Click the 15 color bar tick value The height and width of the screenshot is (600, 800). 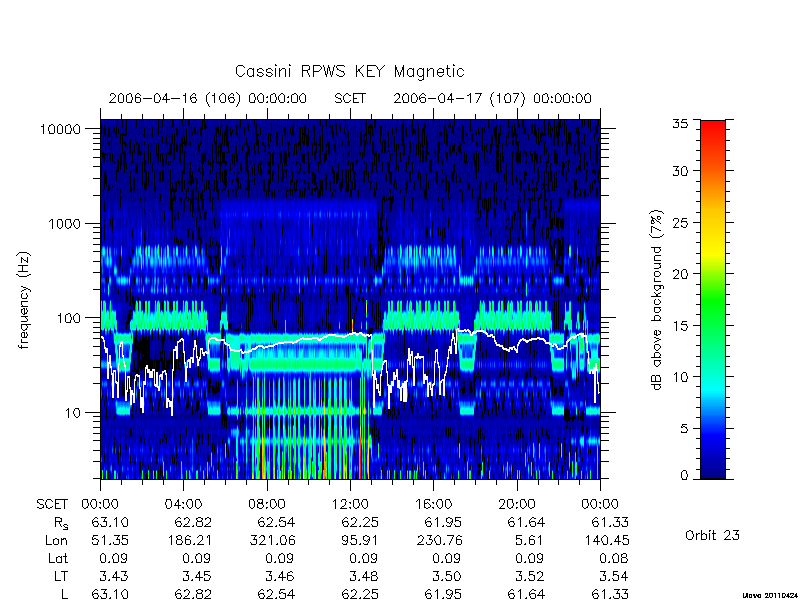pos(680,326)
